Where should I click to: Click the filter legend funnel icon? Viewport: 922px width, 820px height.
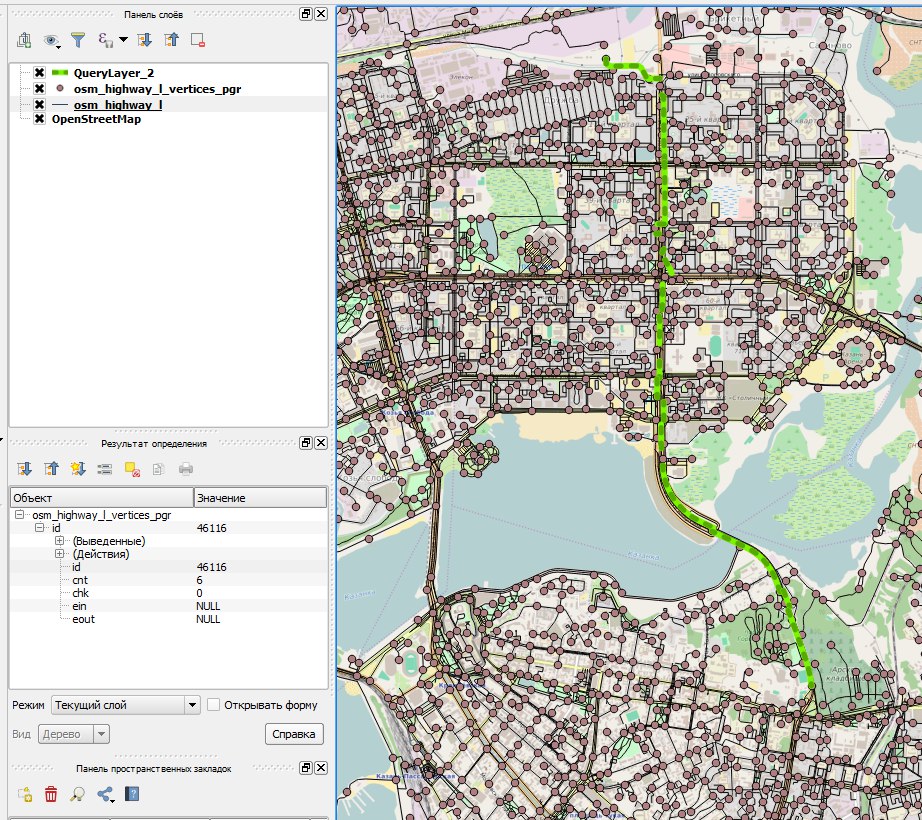pyautogui.click(x=78, y=40)
